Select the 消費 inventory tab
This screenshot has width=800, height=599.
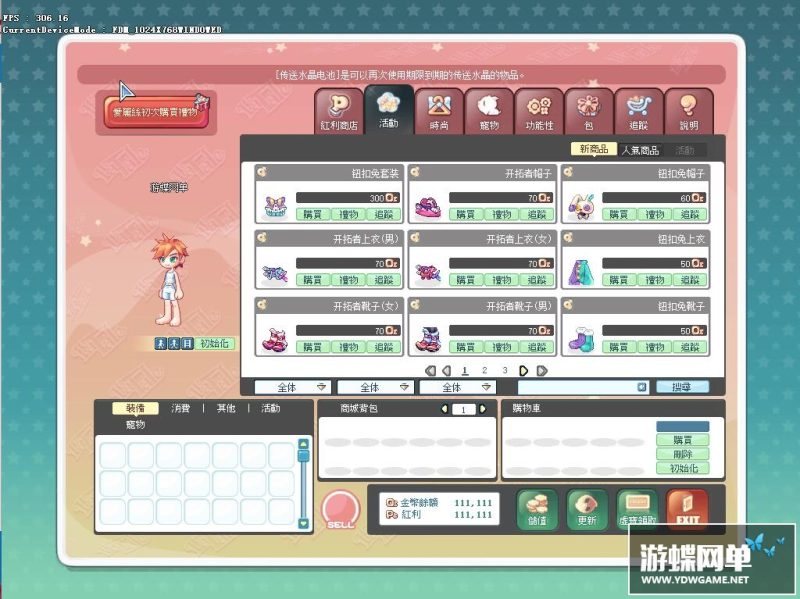(181, 408)
